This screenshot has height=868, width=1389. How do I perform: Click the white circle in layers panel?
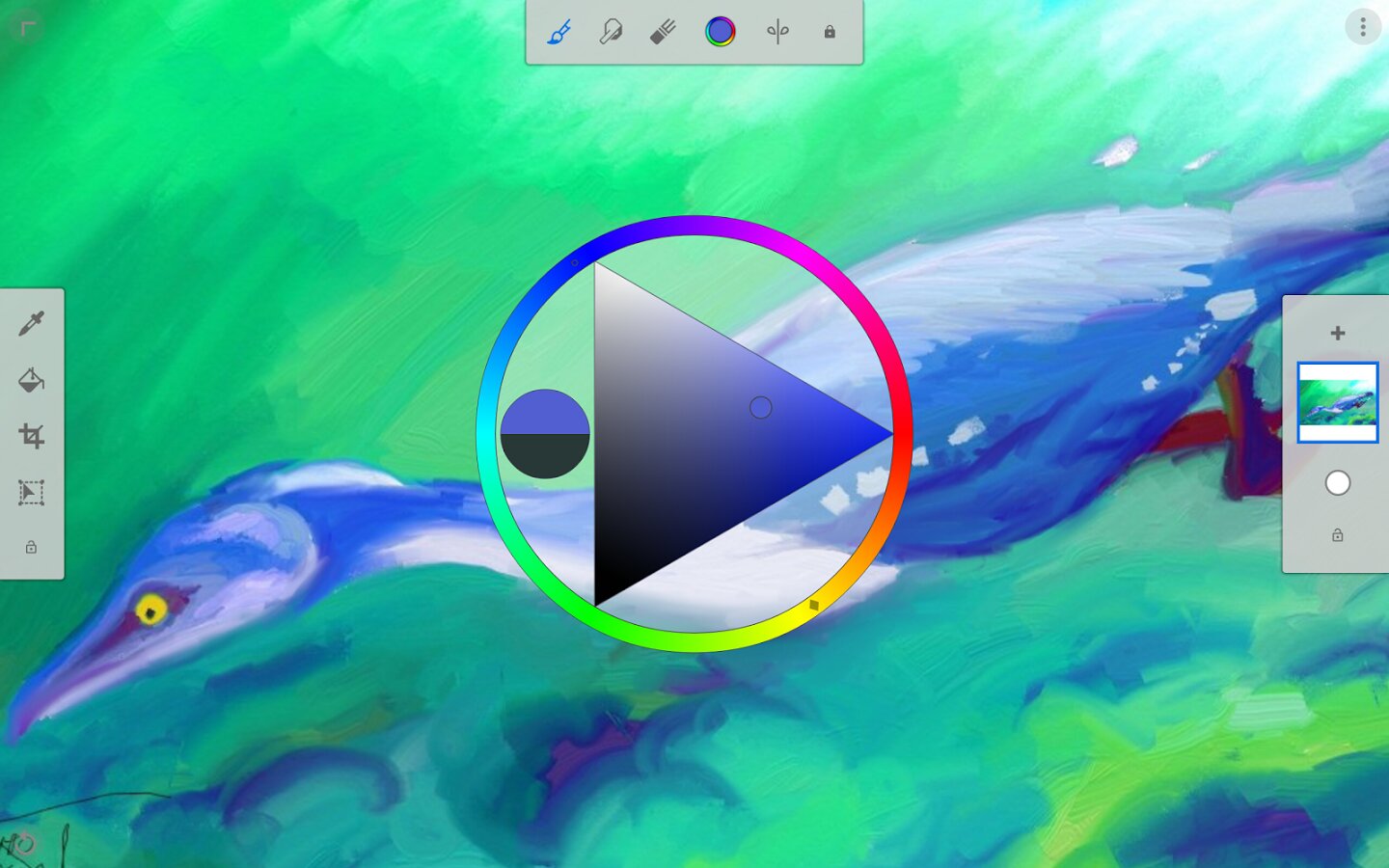1337,483
